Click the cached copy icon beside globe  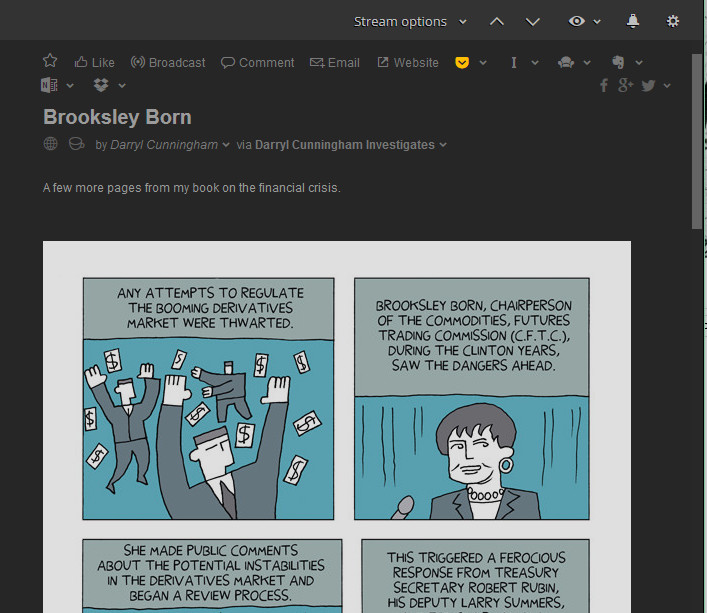(77, 144)
